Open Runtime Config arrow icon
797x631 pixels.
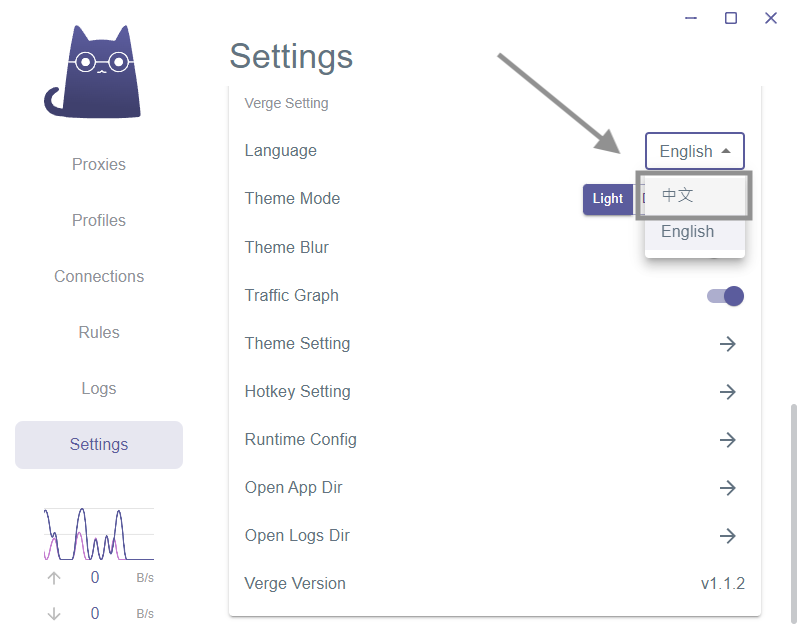(727, 440)
